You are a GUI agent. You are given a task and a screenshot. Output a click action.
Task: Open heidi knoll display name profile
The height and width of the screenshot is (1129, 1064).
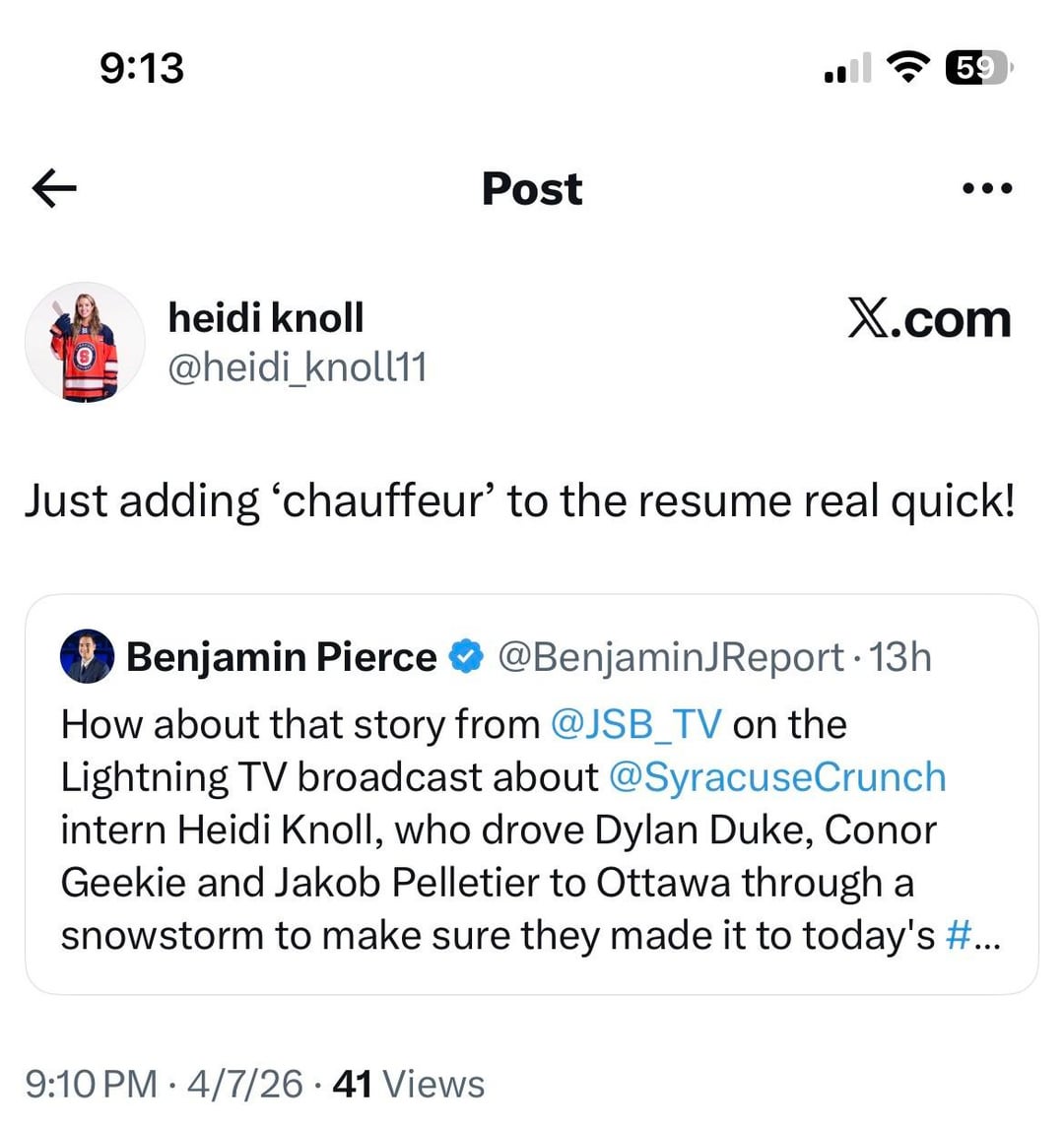click(x=266, y=317)
